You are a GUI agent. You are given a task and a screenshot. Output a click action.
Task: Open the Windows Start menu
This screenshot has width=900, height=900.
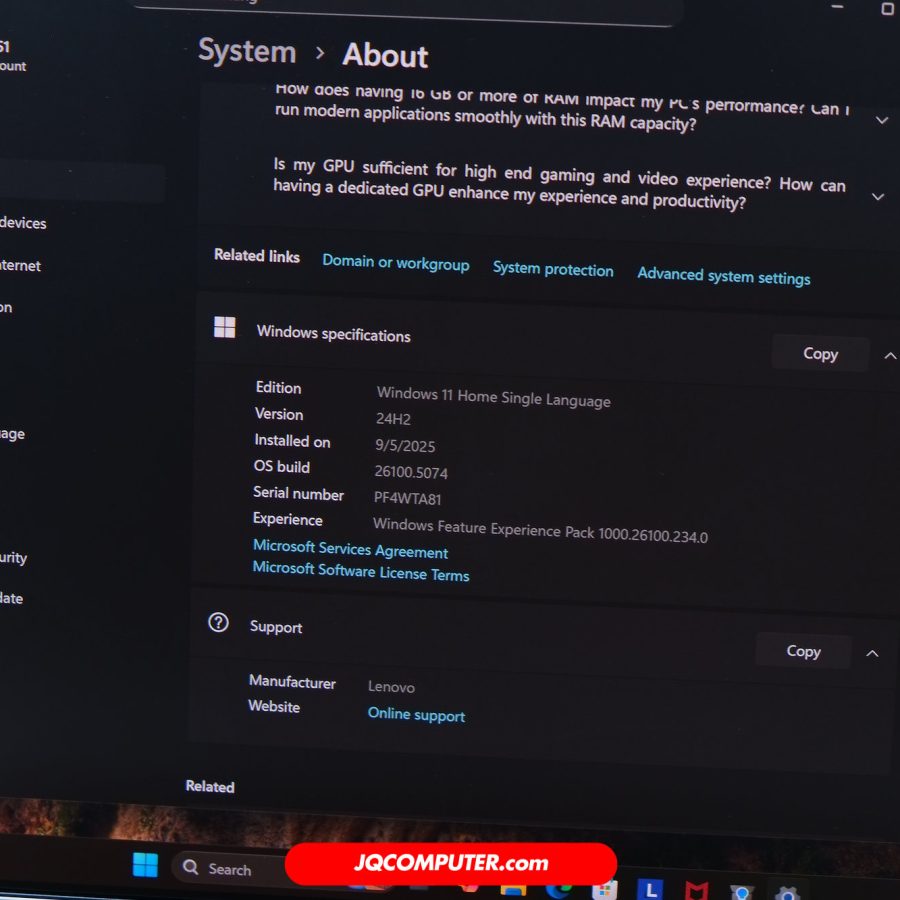click(145, 864)
